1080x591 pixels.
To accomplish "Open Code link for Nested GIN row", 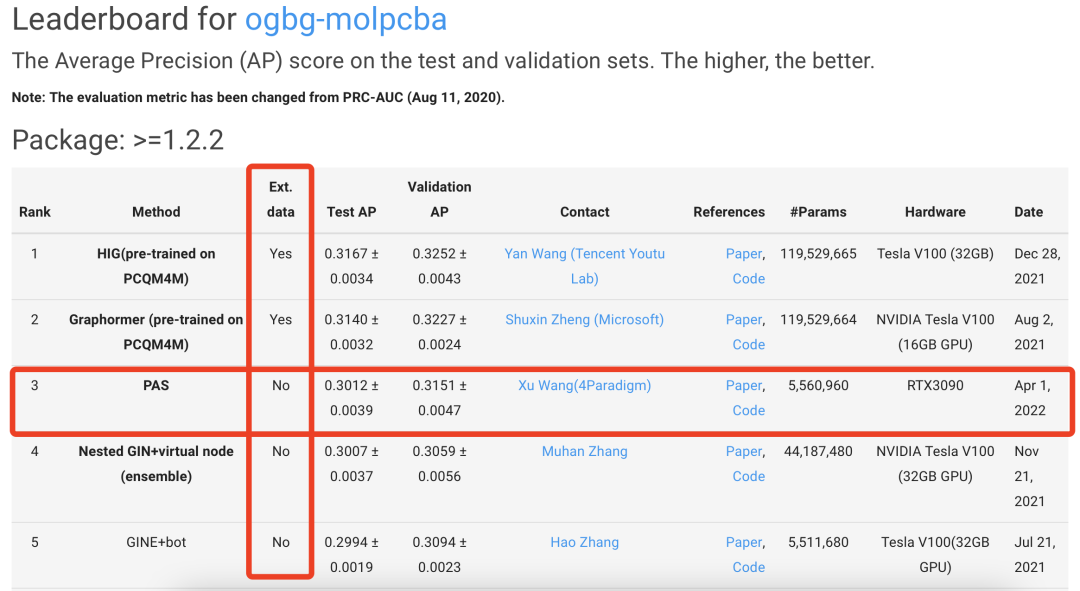I will point(748,477).
